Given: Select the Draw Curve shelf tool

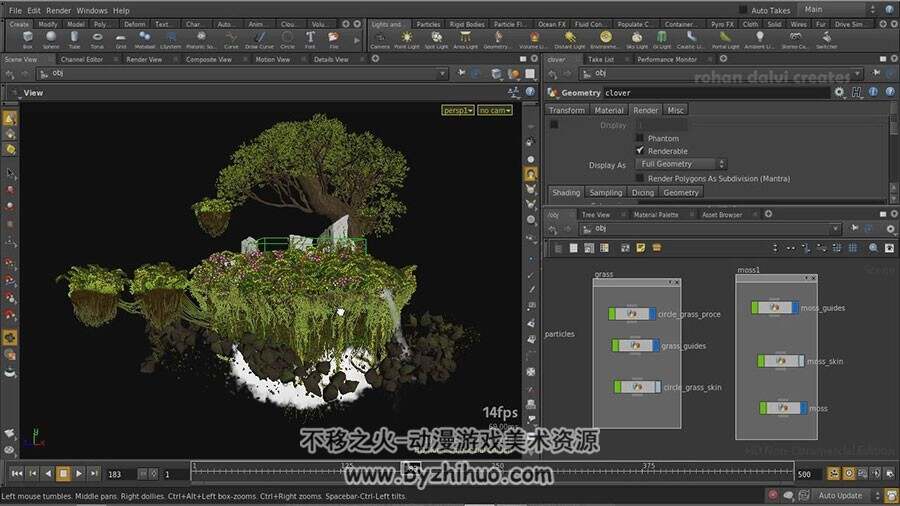Looking at the screenshot, I should (259, 40).
